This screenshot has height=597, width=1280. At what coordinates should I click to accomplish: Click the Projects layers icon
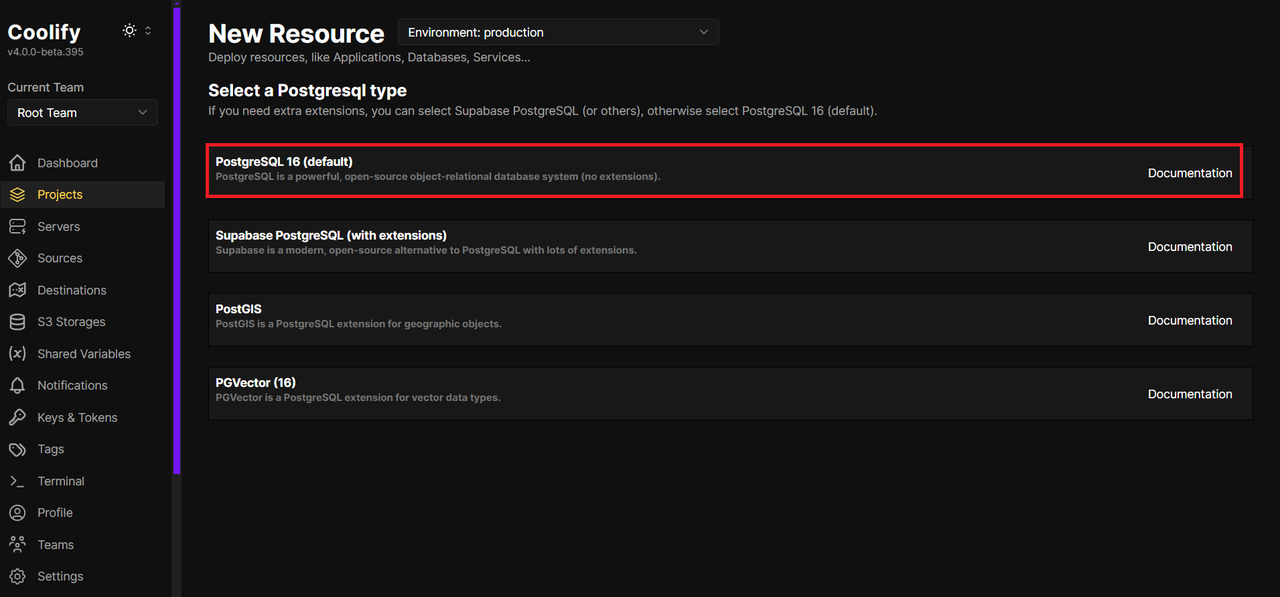pos(17,195)
